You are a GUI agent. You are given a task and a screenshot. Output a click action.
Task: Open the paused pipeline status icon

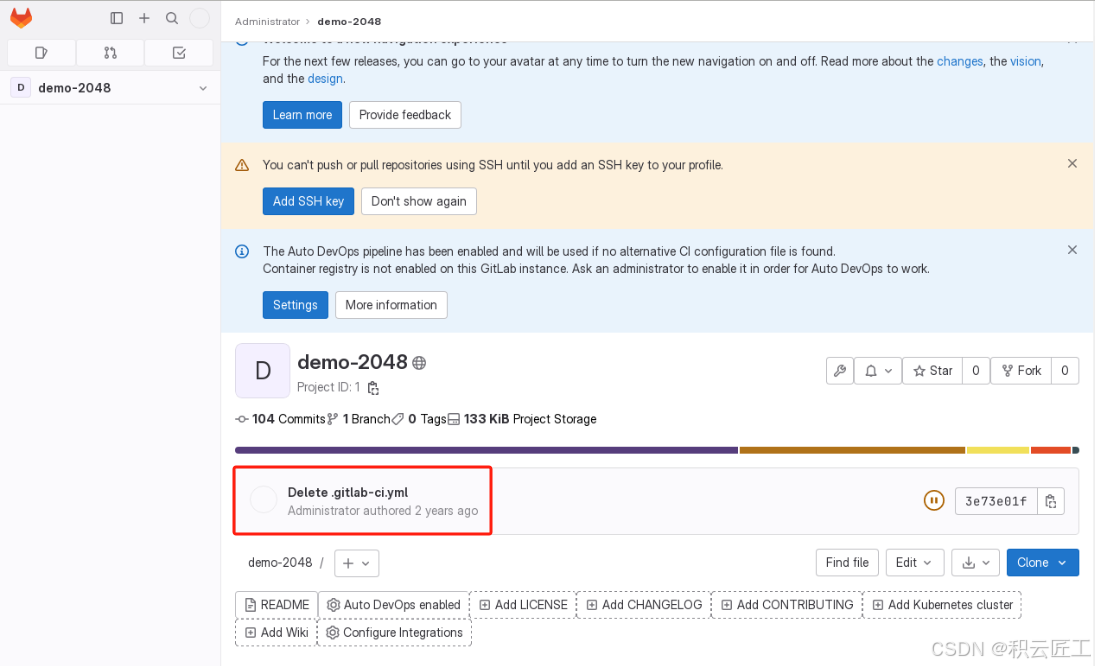[x=934, y=501]
